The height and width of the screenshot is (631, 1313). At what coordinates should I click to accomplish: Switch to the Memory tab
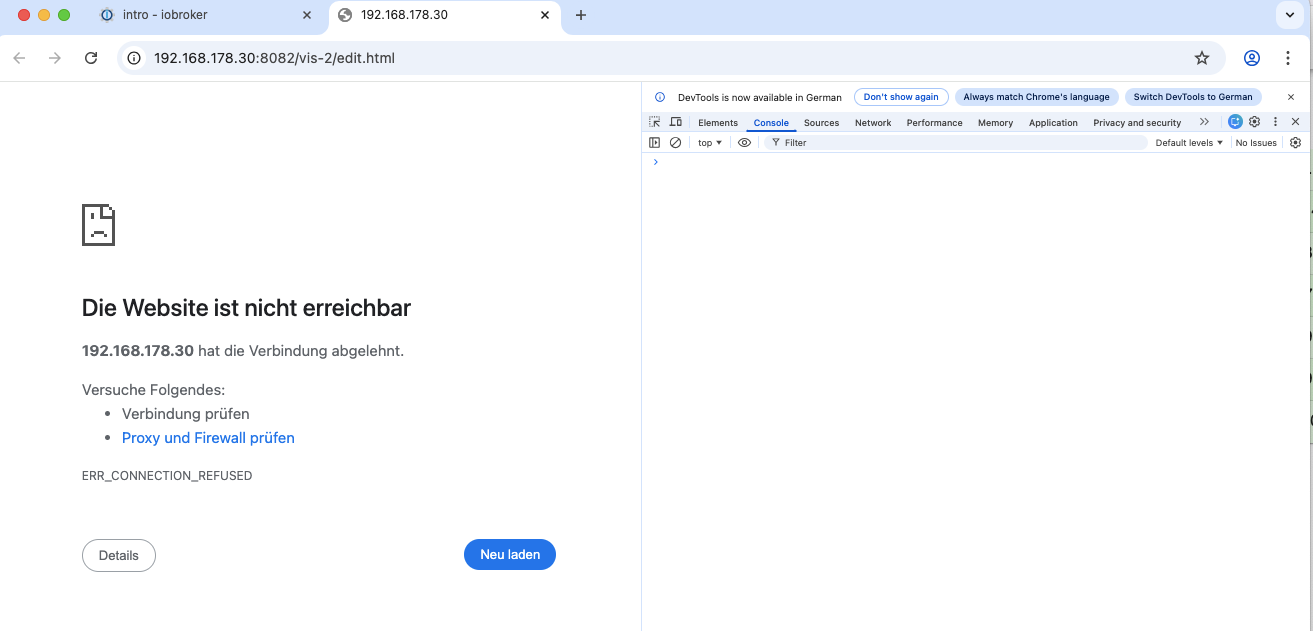(x=995, y=123)
